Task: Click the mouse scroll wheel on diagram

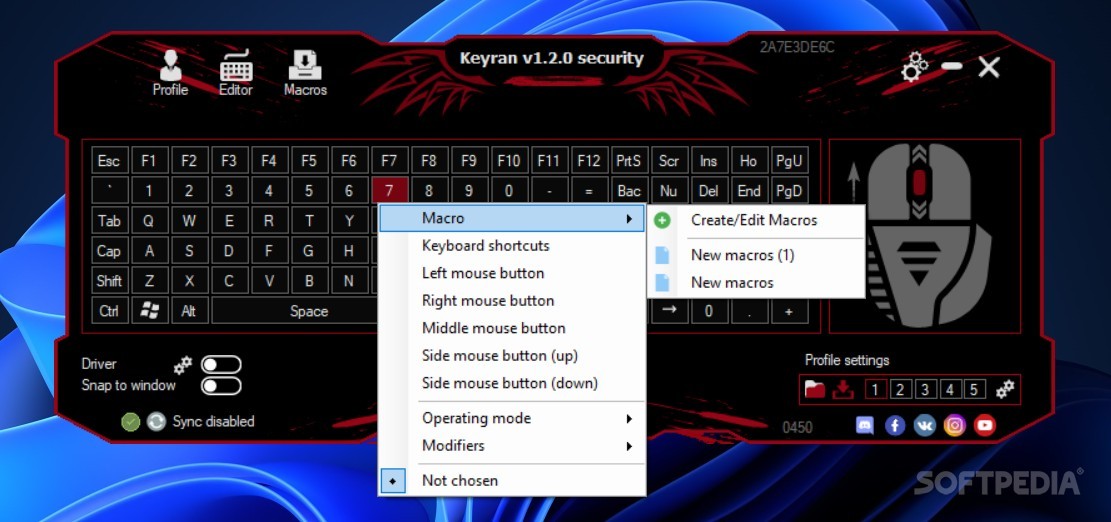Action: click(x=919, y=183)
